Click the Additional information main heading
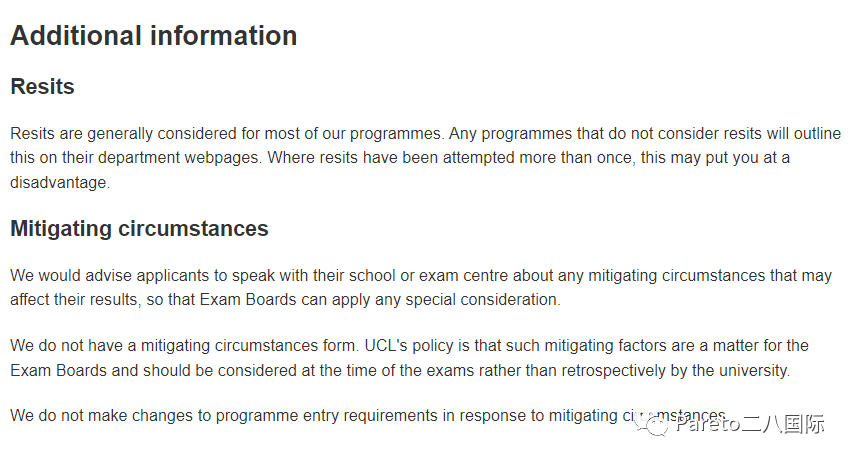 154,36
